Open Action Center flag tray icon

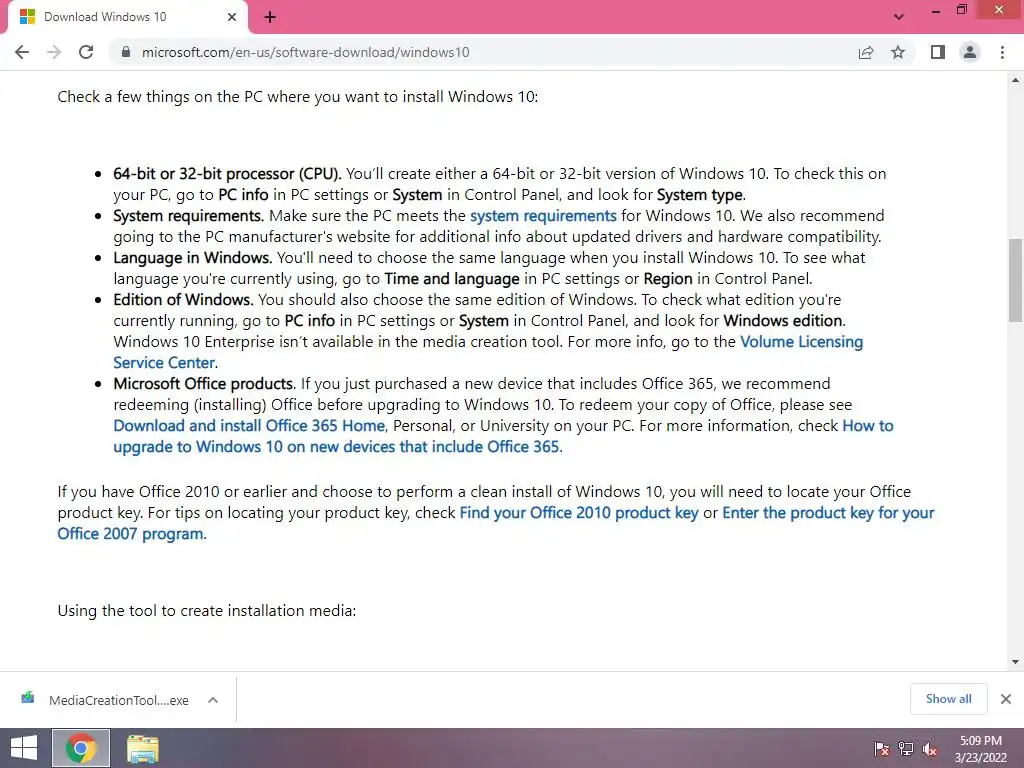pyautogui.click(x=882, y=749)
